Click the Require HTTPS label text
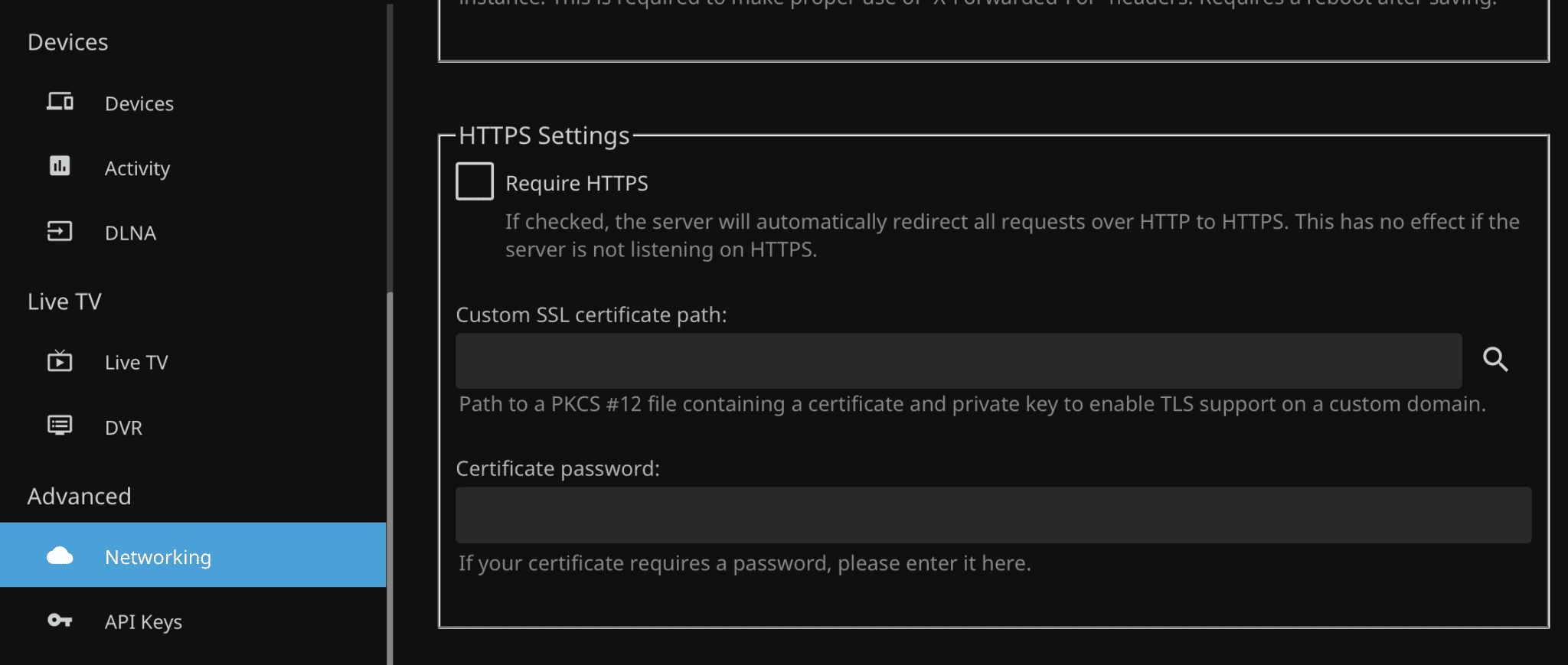 click(577, 184)
